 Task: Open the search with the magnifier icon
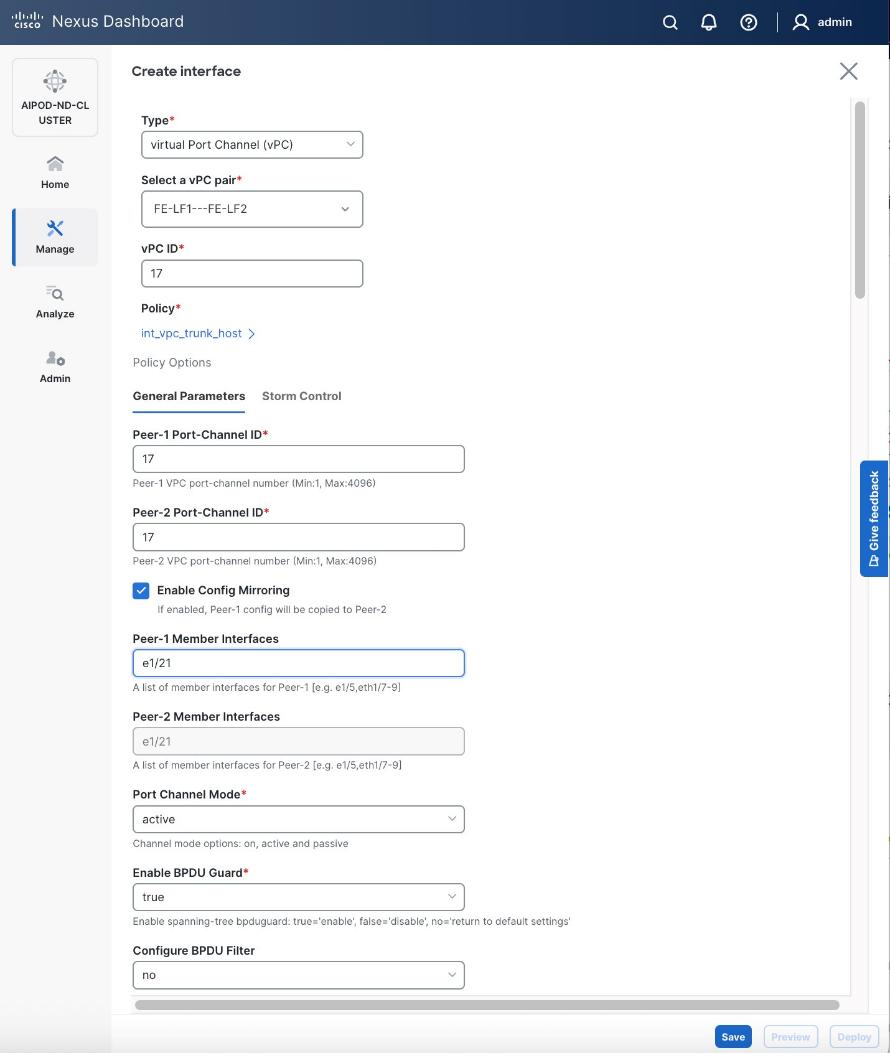pyautogui.click(x=669, y=21)
